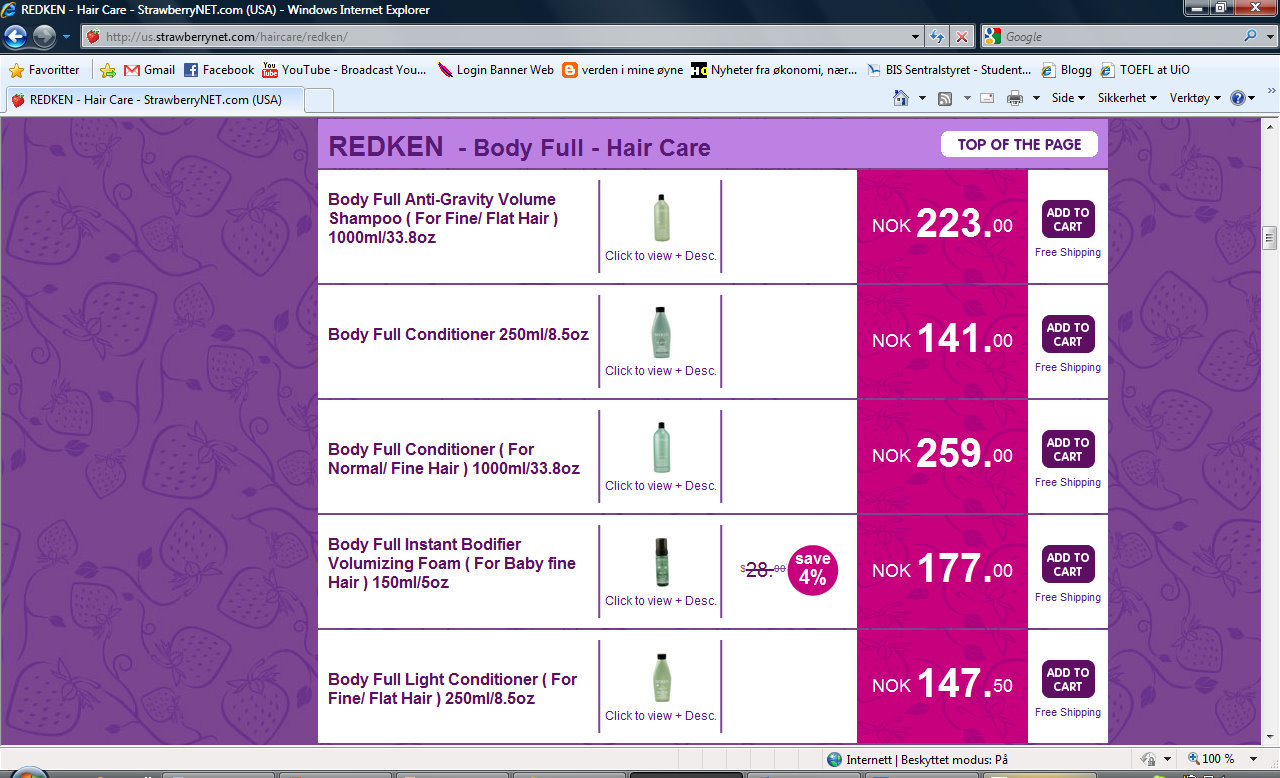Viewport: 1280px width, 778px height.
Task: Click 'Click to view + Desc.' for Light Conditioner
Action: pos(661,716)
